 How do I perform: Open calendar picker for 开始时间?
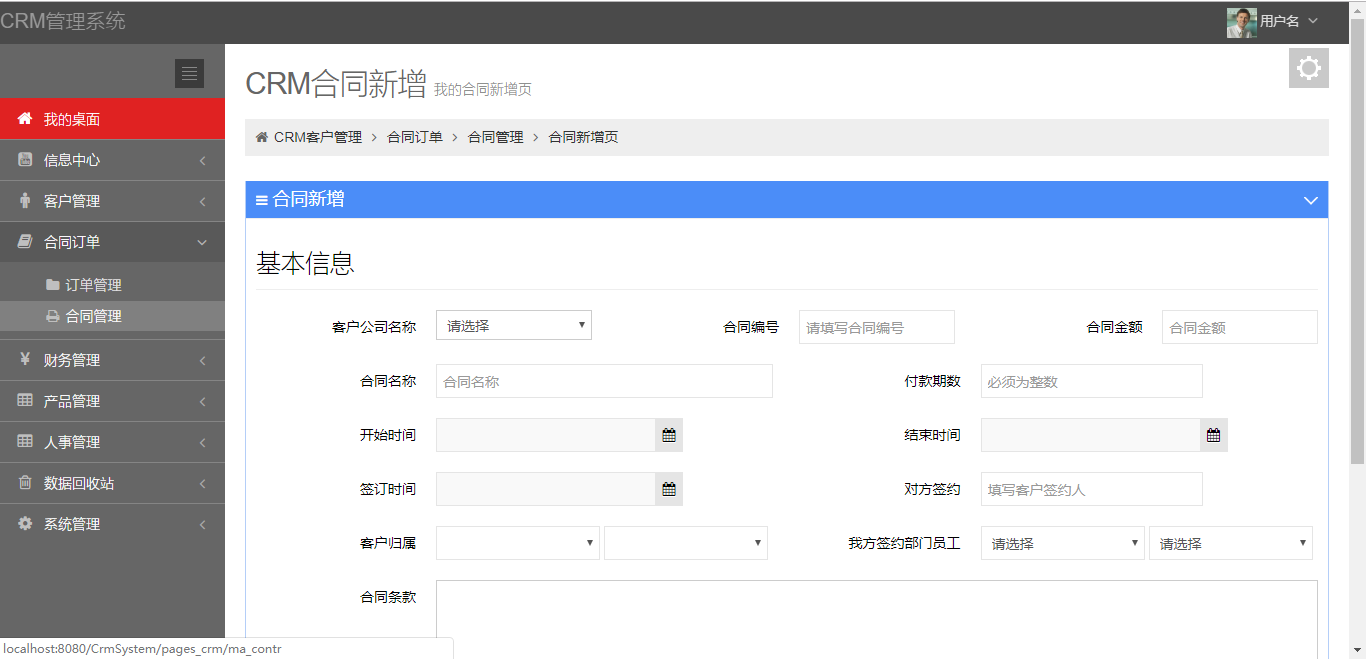669,435
